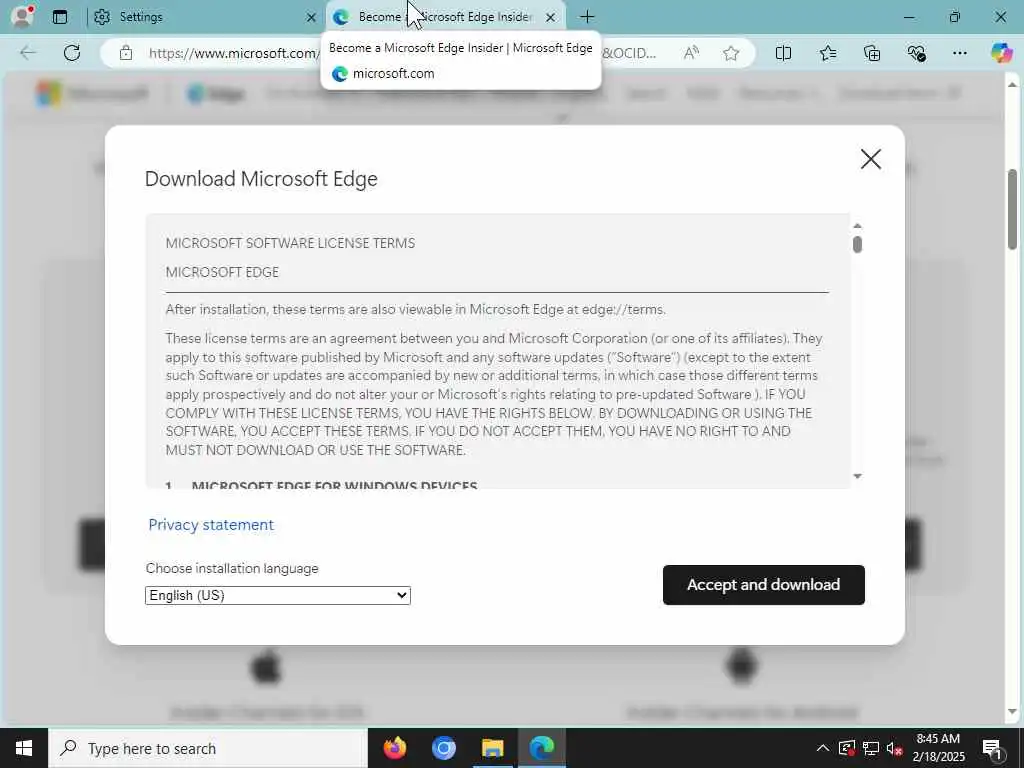Click the MICROSOFT EDGE heading text
1024x768 pixels.
pyautogui.click(x=222, y=272)
